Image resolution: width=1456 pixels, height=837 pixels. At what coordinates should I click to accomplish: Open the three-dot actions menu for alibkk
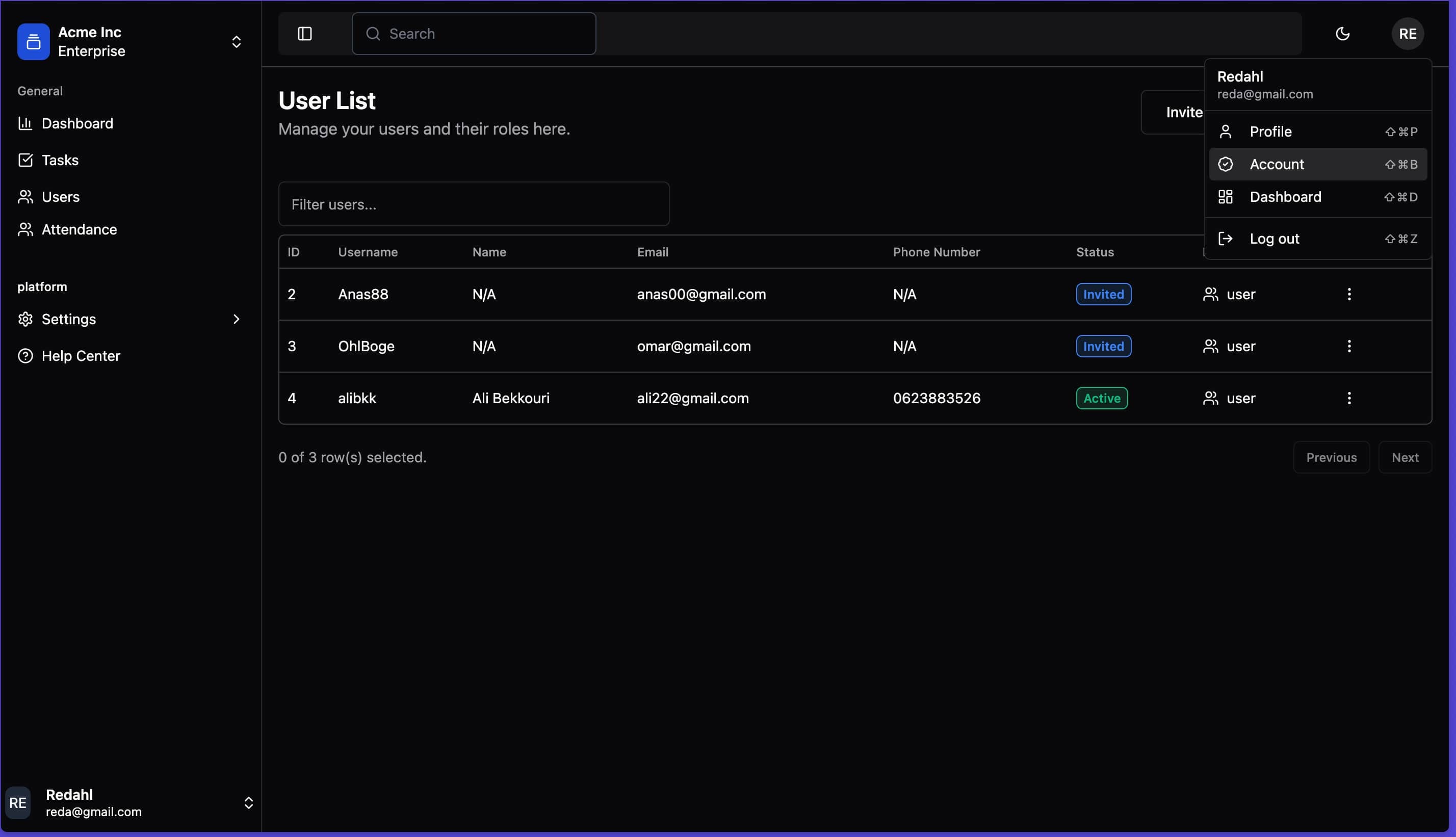coord(1349,398)
